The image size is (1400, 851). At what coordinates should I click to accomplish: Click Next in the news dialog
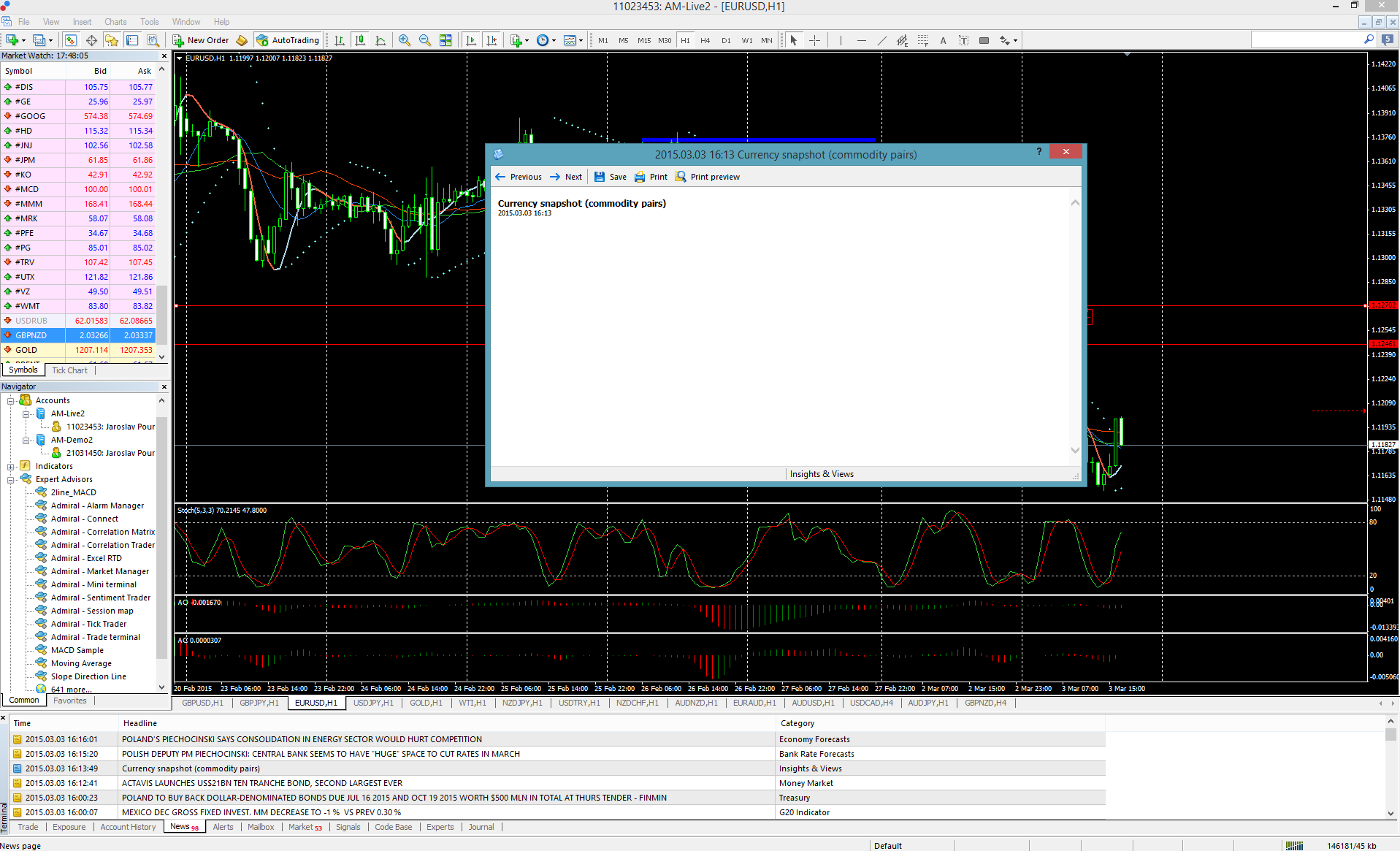566,177
